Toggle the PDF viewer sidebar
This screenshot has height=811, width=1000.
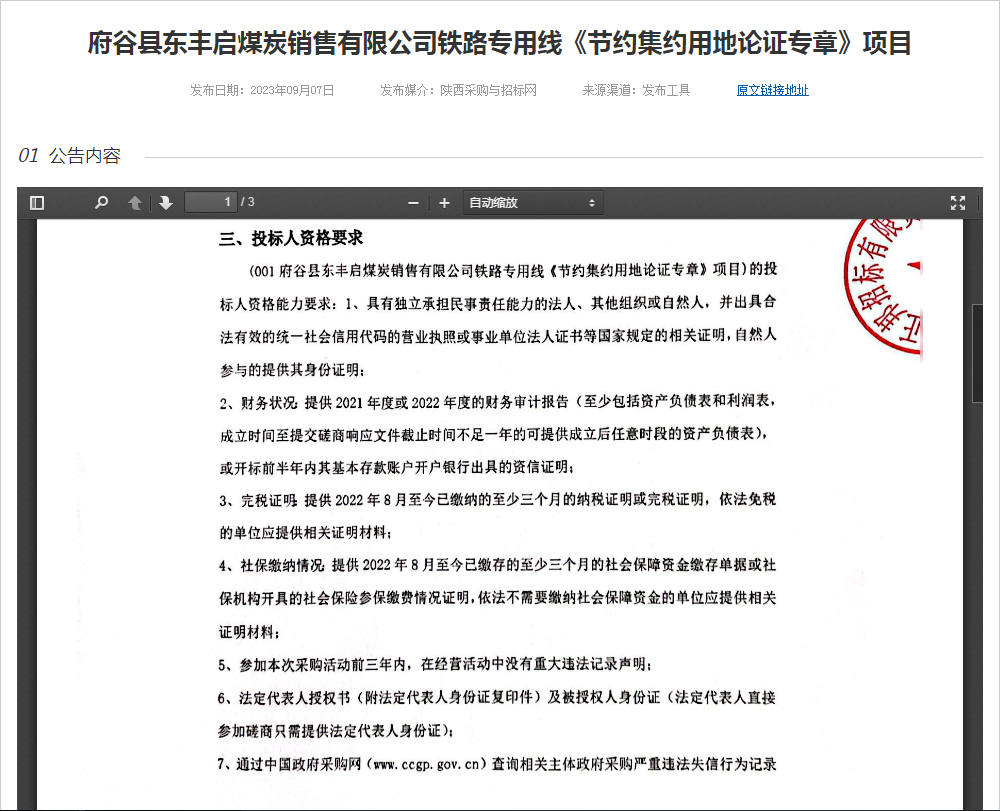(x=37, y=203)
